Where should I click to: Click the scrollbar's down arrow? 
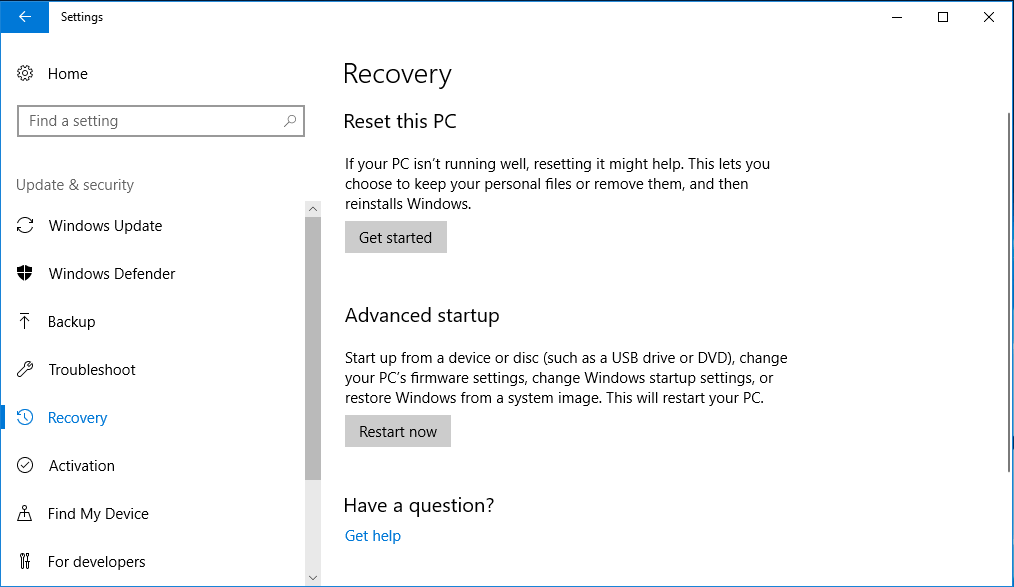[x=313, y=578]
